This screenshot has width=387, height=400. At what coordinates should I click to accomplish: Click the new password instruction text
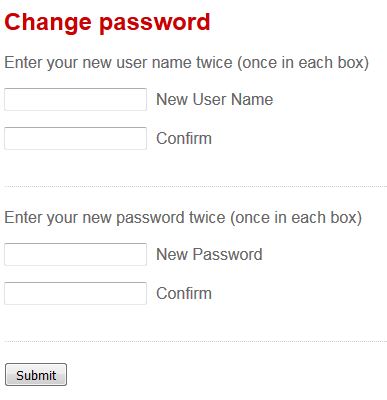pos(183,218)
